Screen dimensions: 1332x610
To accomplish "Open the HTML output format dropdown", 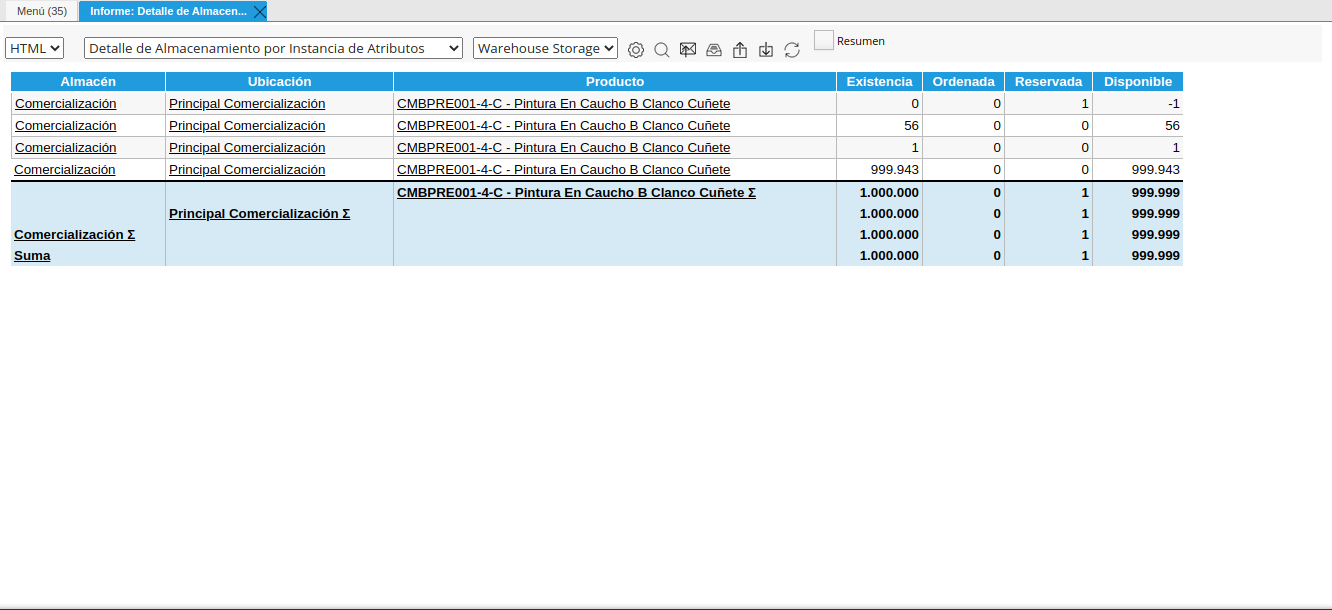I will point(34,46).
